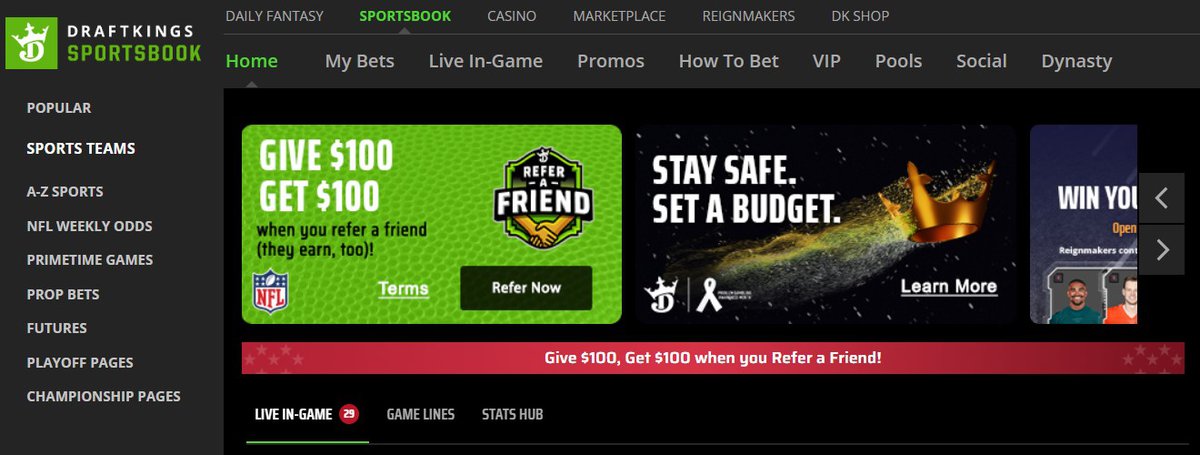1200x455 pixels.
Task: Click the white awareness ribbon icon
Action: click(709, 293)
